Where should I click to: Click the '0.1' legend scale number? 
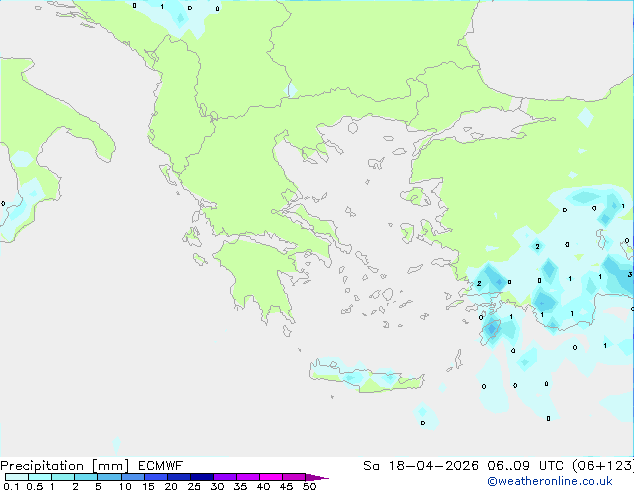click(11, 486)
